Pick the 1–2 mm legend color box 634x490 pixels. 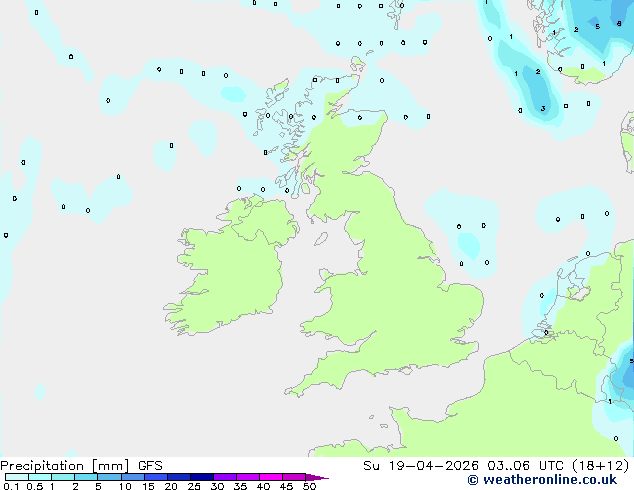[x=63, y=477]
